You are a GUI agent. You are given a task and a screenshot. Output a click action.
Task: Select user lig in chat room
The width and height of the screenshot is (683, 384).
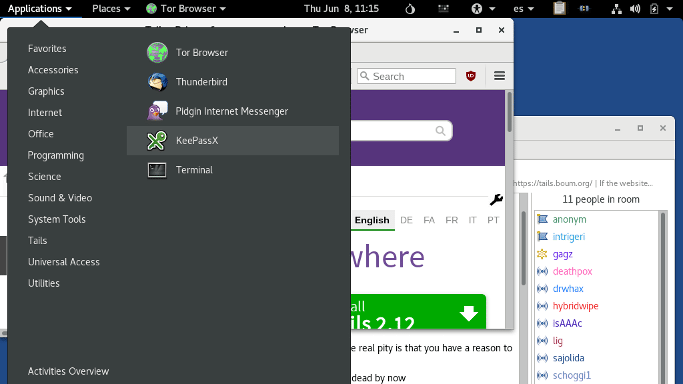(x=558, y=341)
